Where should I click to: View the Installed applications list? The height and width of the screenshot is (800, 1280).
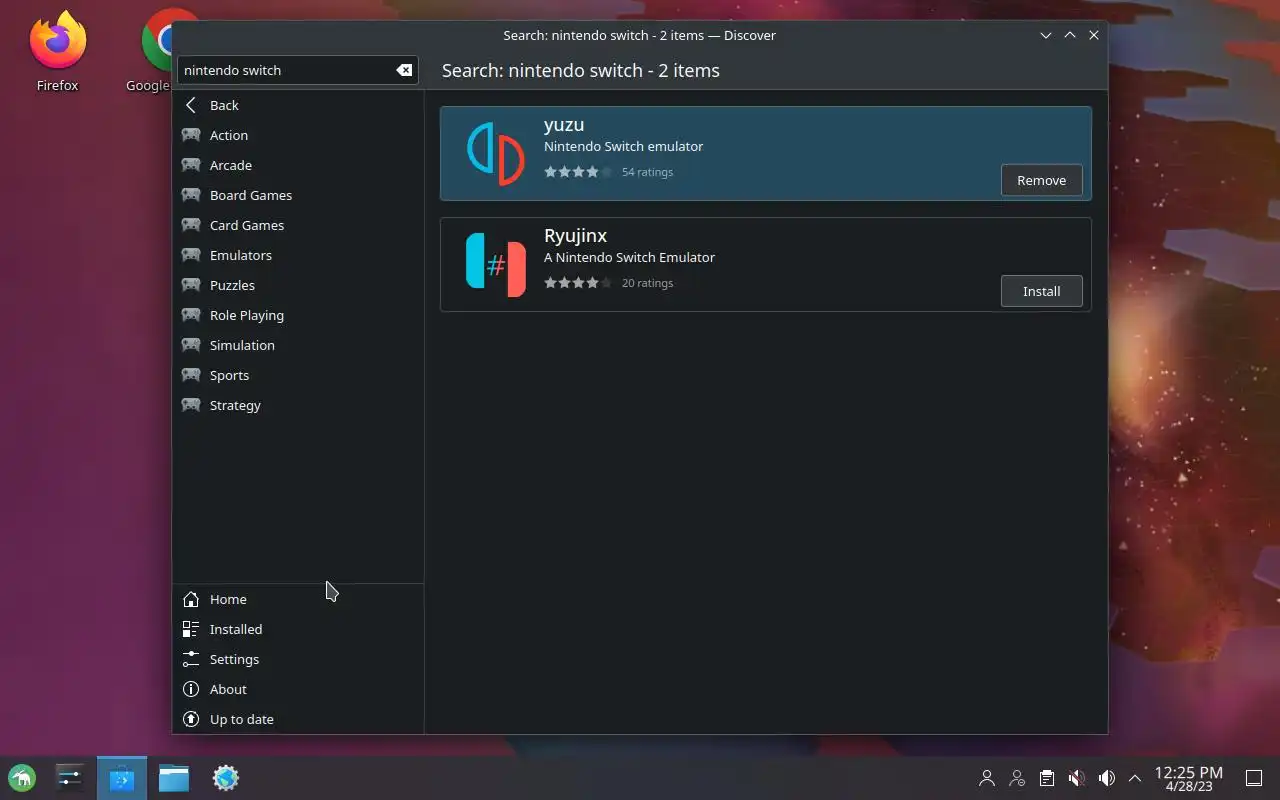(298, 629)
